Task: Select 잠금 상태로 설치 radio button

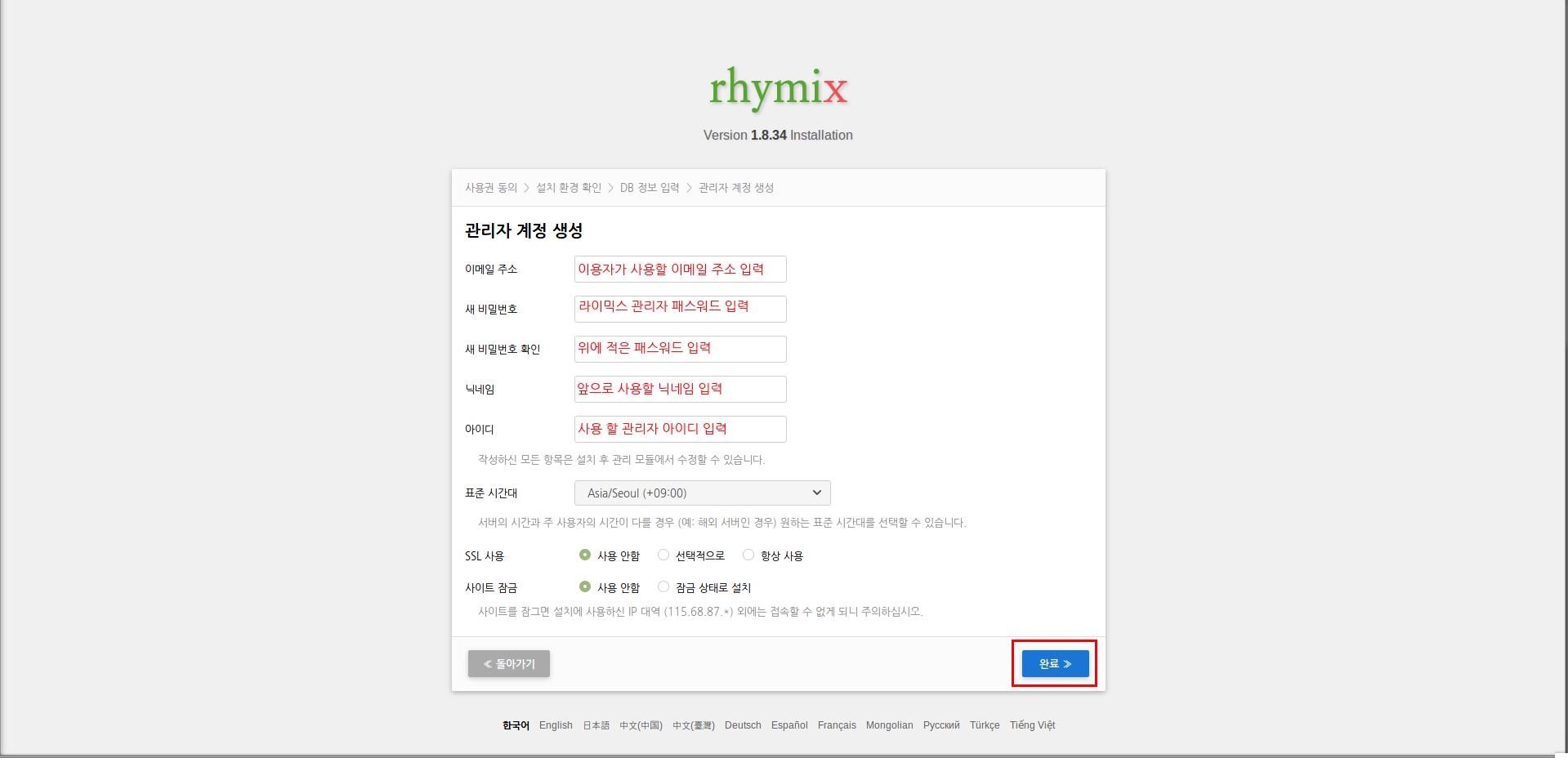Action: pos(663,586)
